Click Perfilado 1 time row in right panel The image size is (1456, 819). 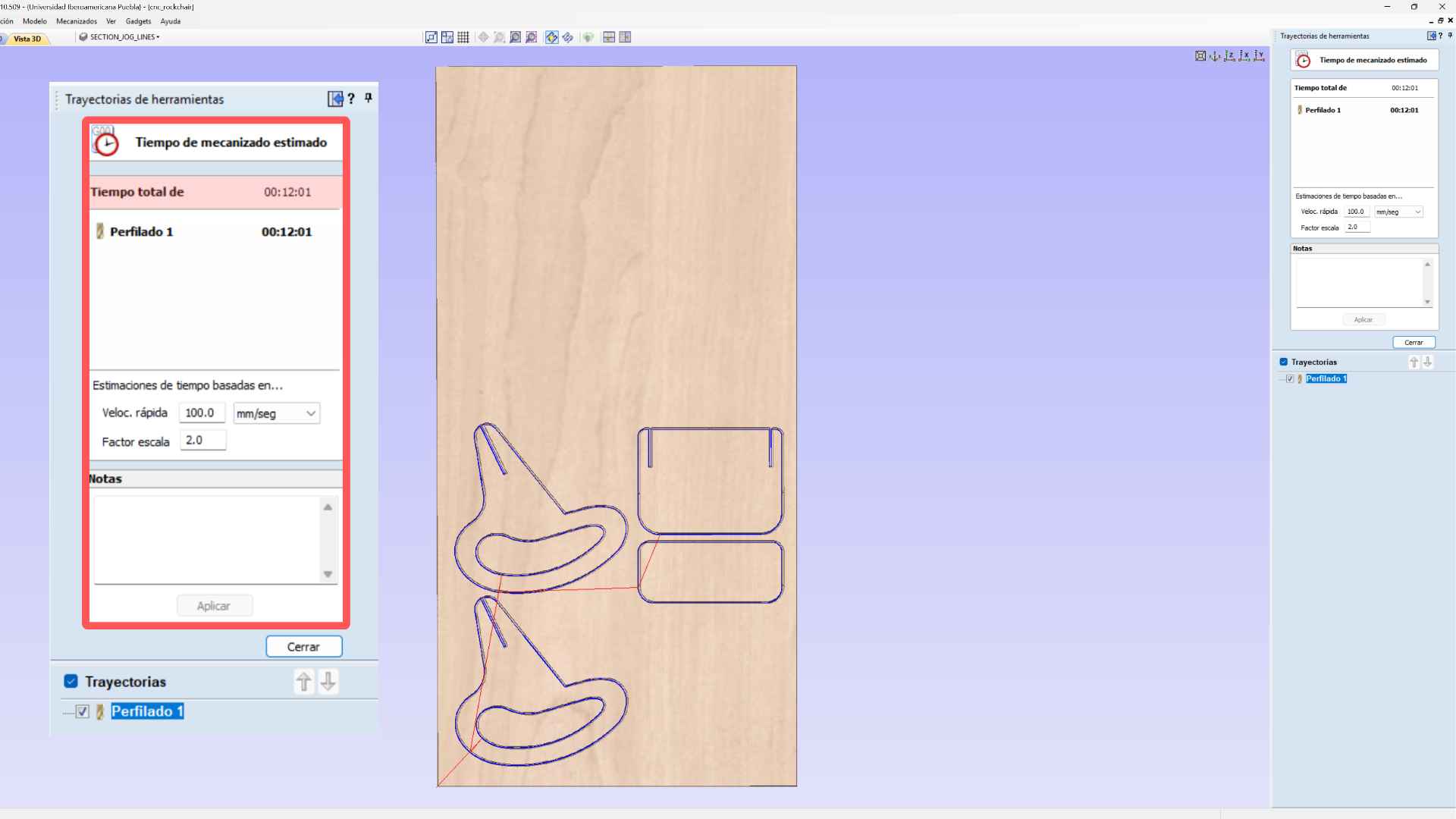1363,110
